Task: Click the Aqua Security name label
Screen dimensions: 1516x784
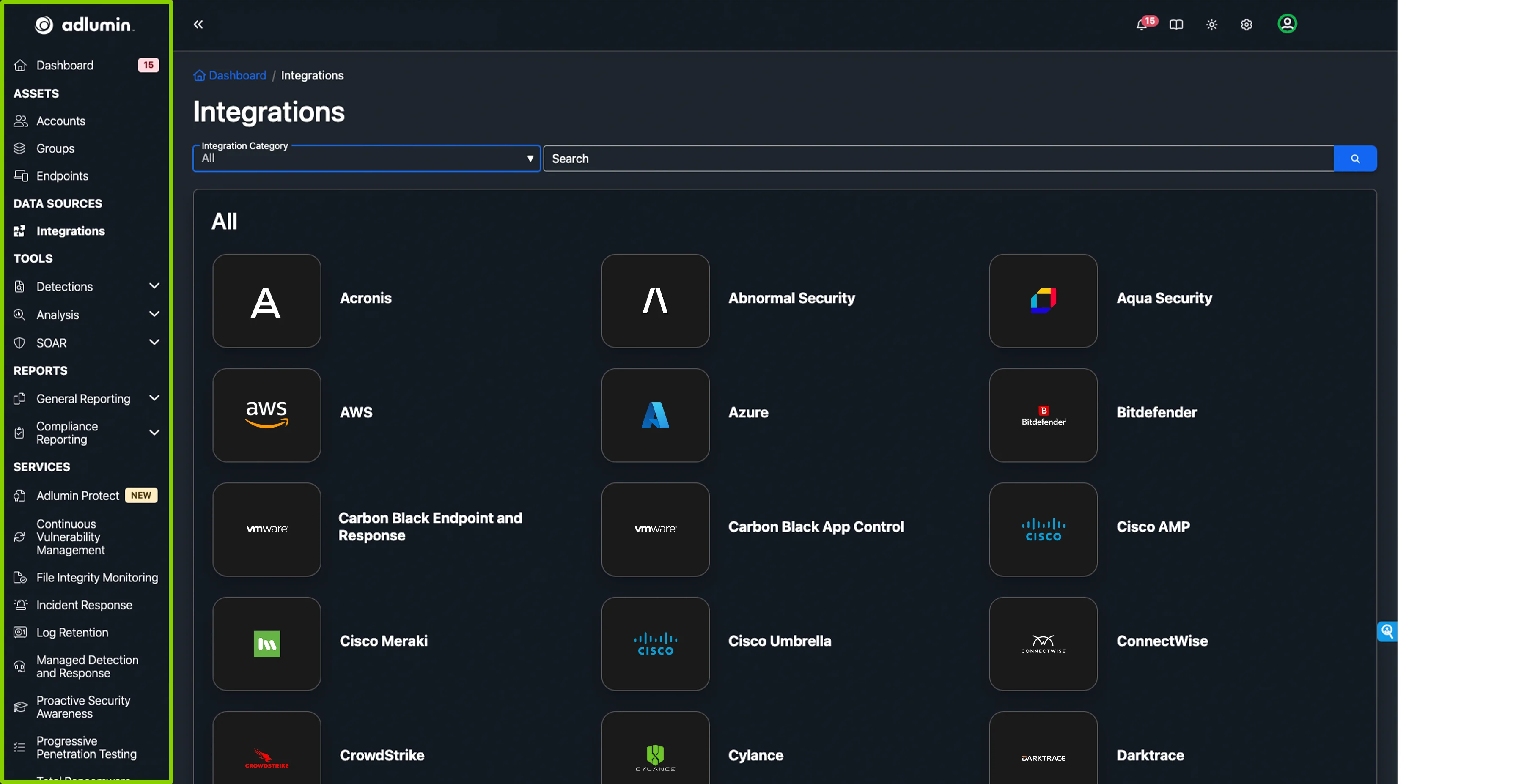Action: [x=1164, y=298]
